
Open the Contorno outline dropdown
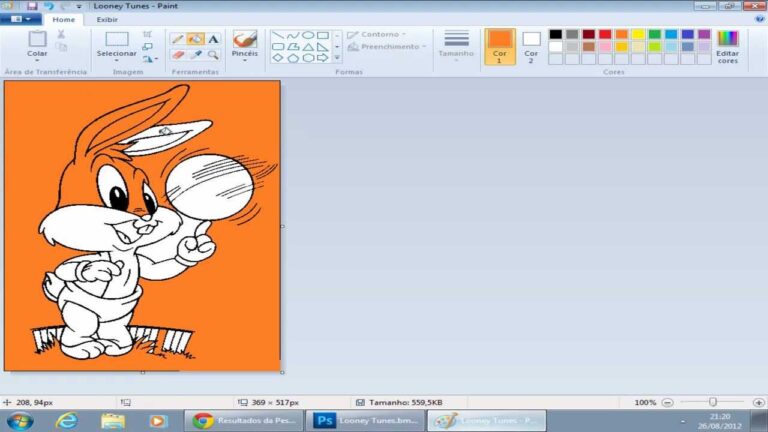point(377,35)
